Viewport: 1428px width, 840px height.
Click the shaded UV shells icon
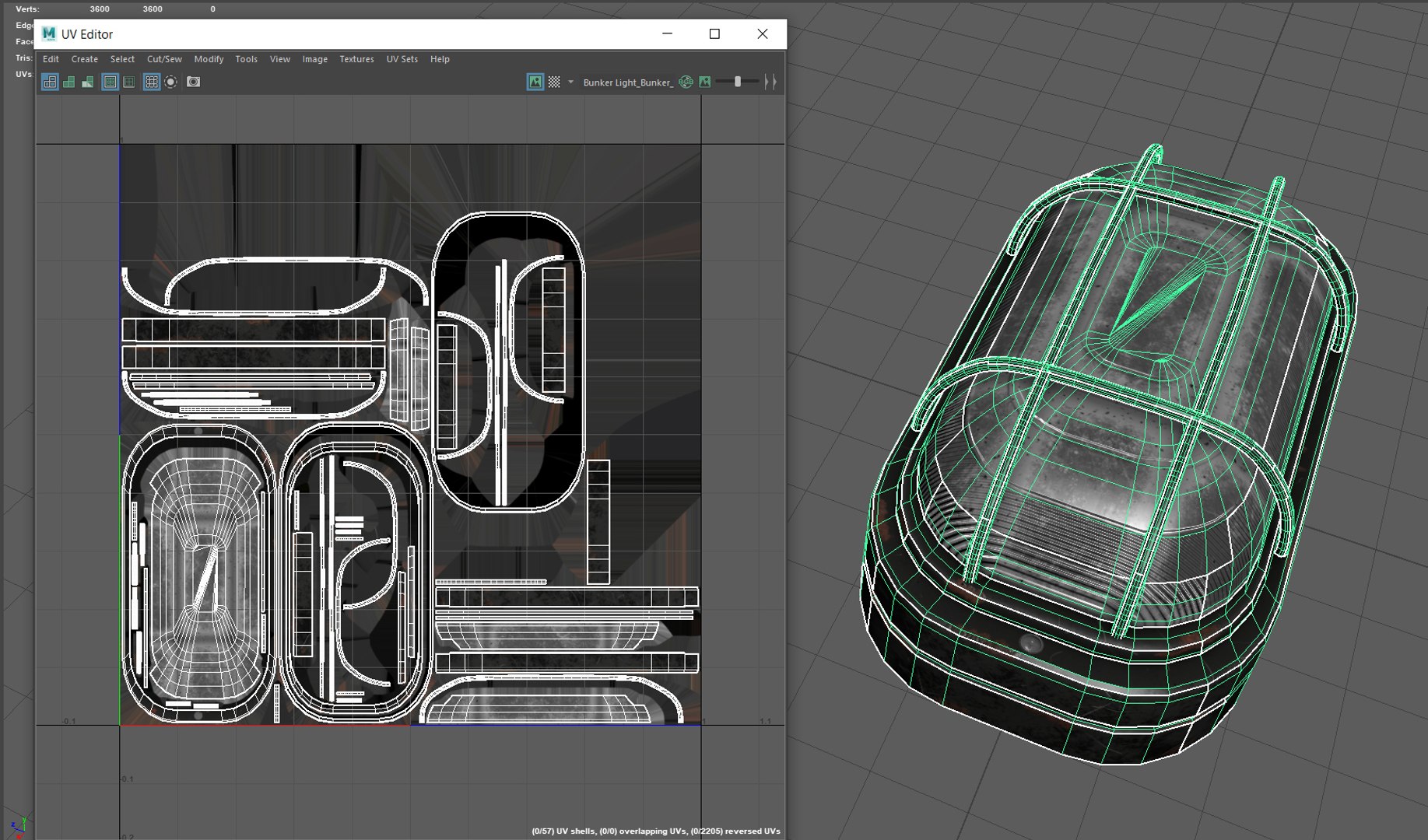[x=69, y=82]
